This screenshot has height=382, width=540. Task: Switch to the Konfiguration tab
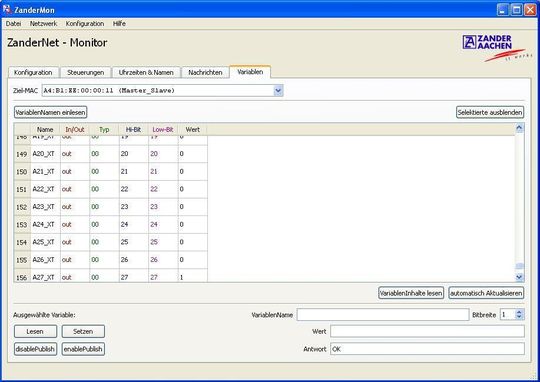point(33,72)
